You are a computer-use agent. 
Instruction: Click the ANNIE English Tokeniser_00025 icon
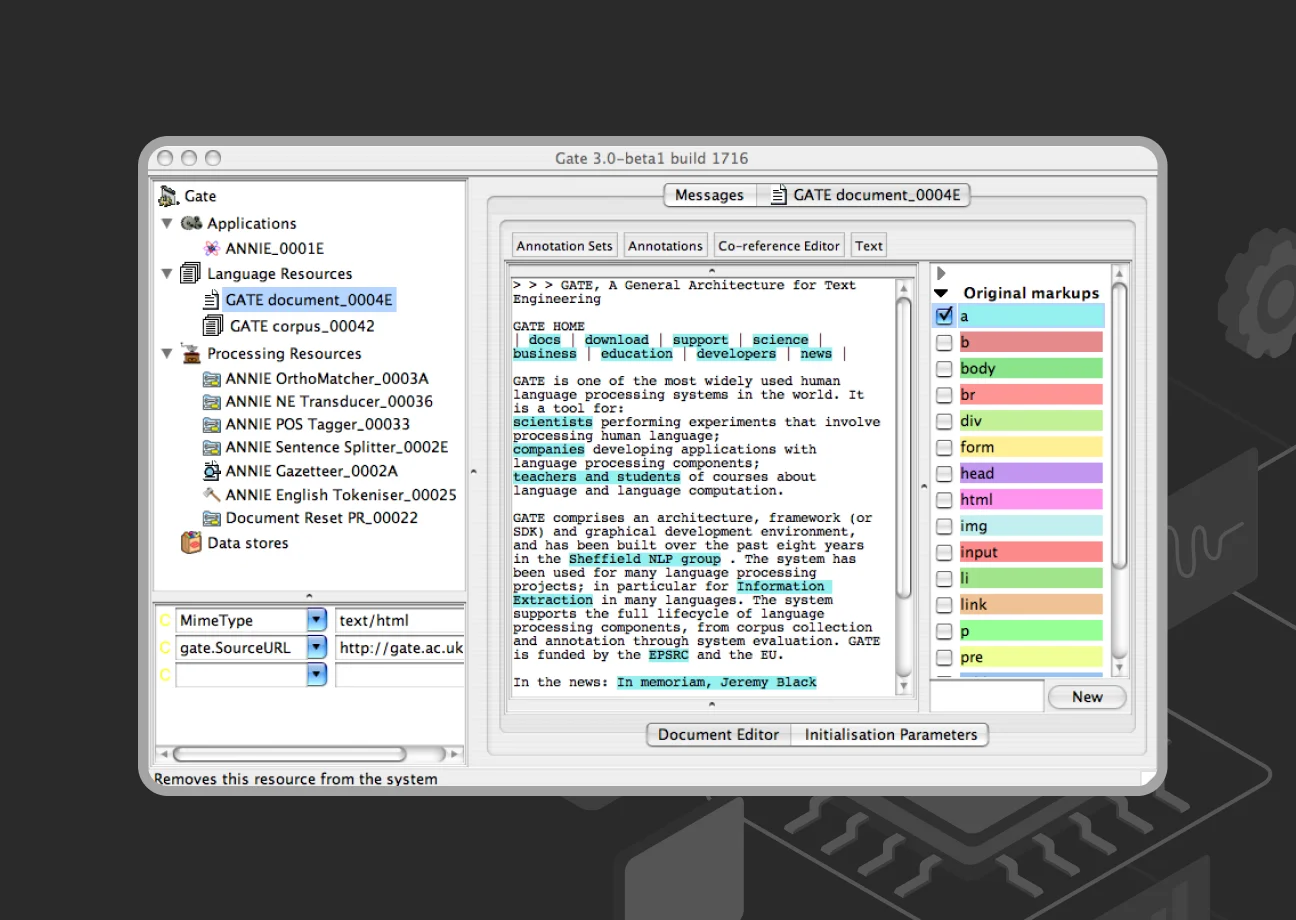point(211,494)
